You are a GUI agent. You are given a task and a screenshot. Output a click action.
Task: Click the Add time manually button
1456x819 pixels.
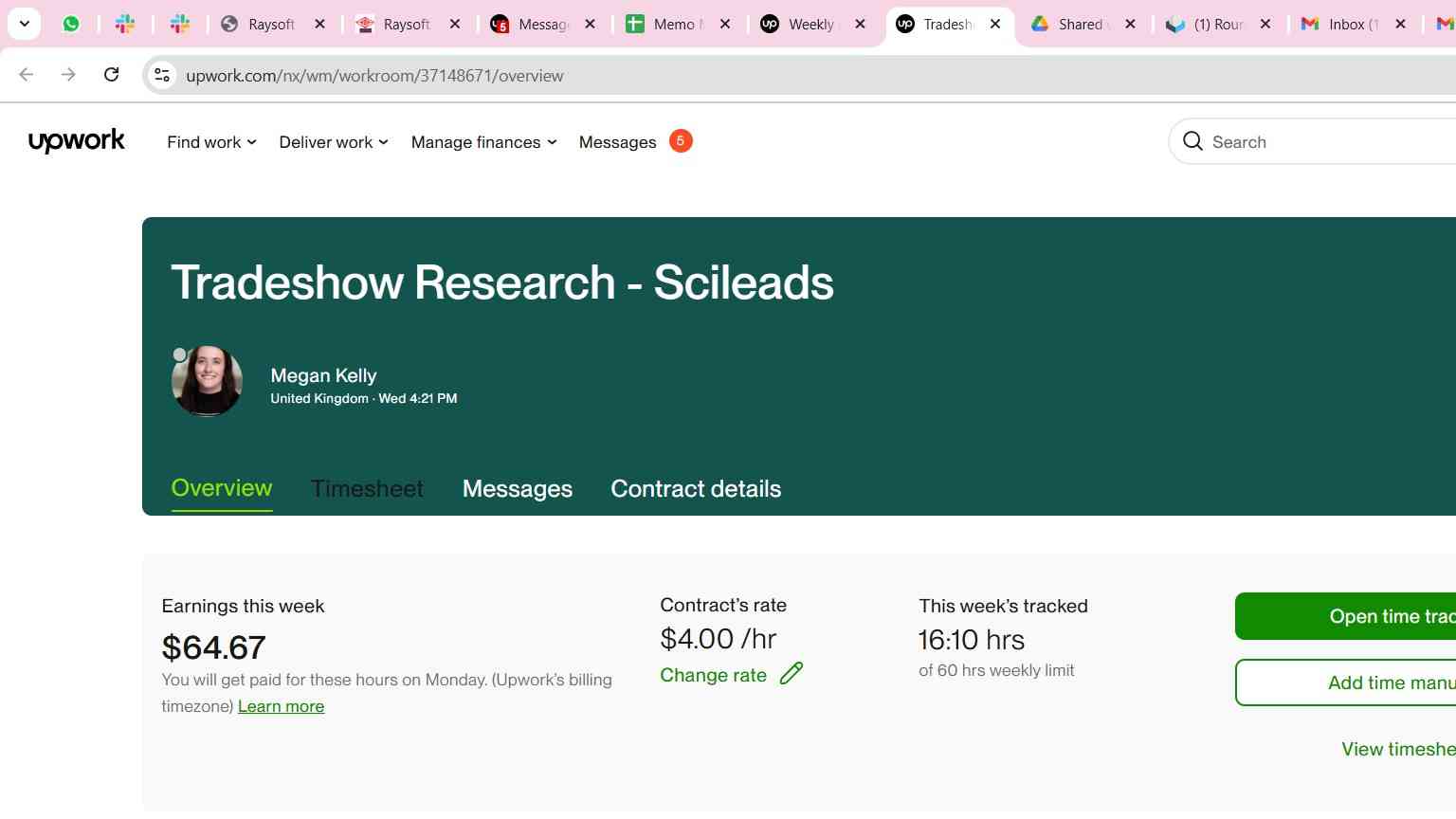(x=1346, y=682)
